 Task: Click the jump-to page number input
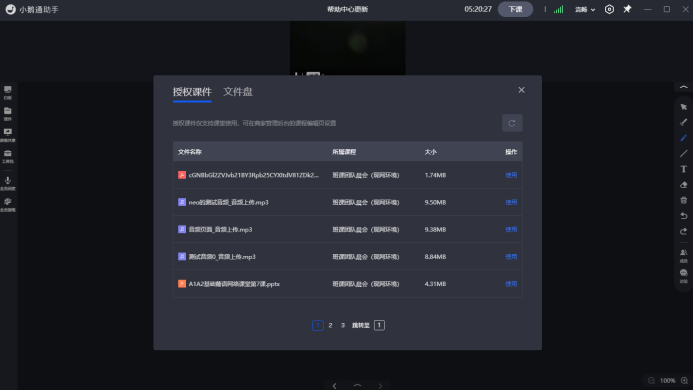(x=379, y=325)
